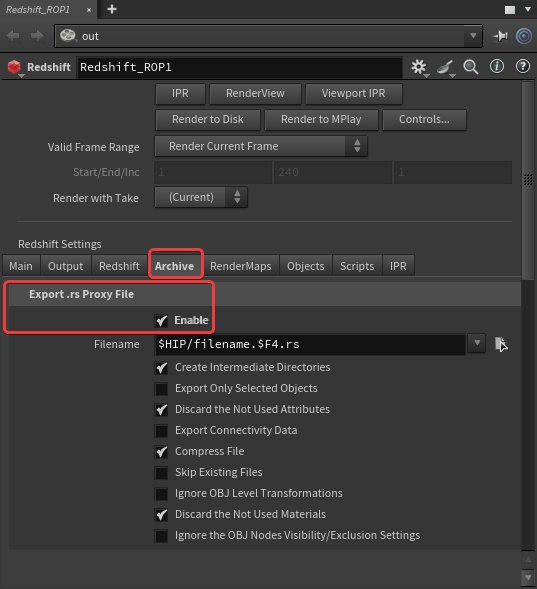Image resolution: width=537 pixels, height=589 pixels.
Task: Enable Skip Existing Files
Action: (162, 473)
